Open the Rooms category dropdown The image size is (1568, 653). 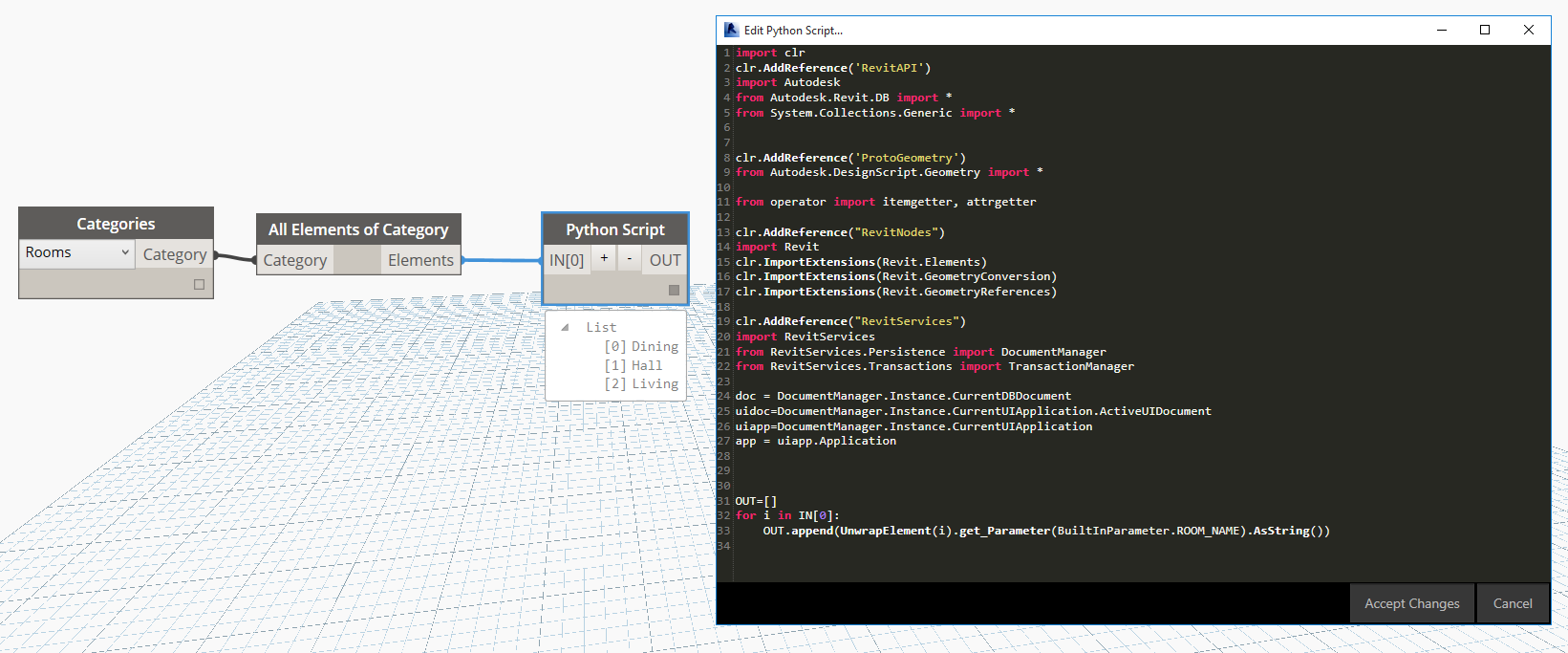coord(77,252)
